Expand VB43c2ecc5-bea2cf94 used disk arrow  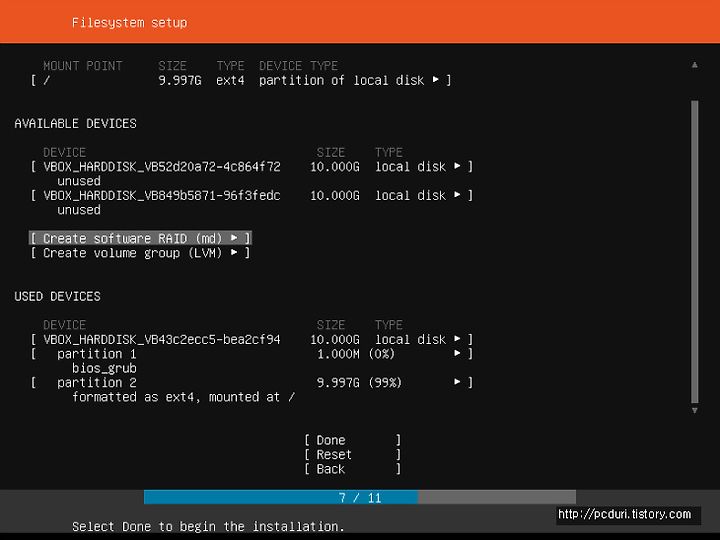click(457, 338)
